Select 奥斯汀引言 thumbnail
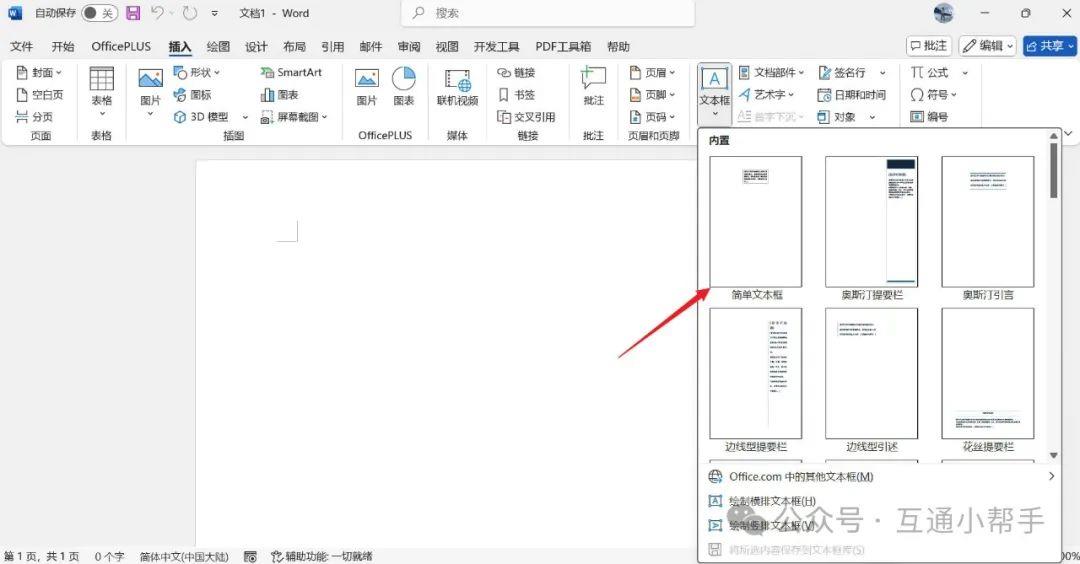 pos(988,221)
